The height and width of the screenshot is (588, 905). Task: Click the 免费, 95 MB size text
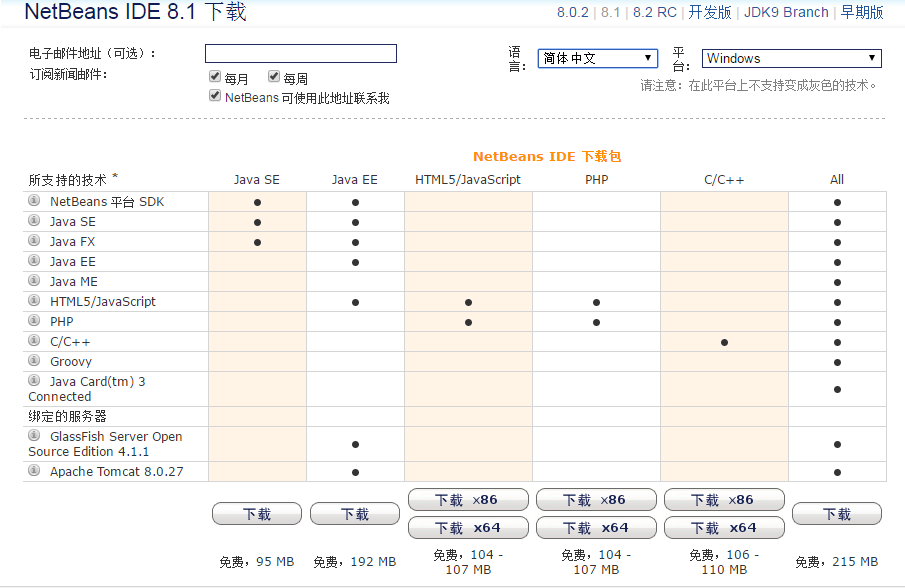click(x=257, y=561)
